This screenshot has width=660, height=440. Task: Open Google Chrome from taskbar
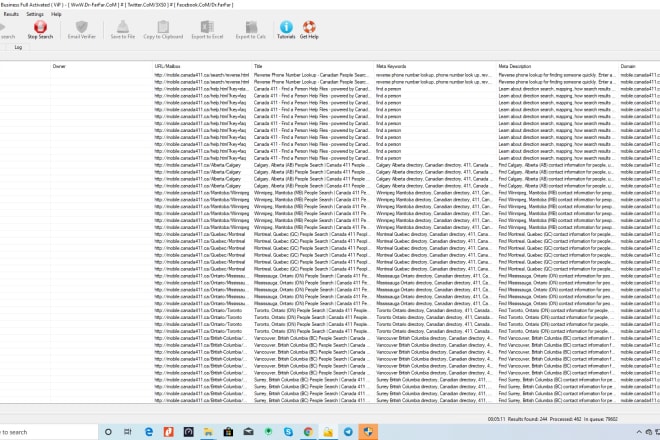[308, 432]
